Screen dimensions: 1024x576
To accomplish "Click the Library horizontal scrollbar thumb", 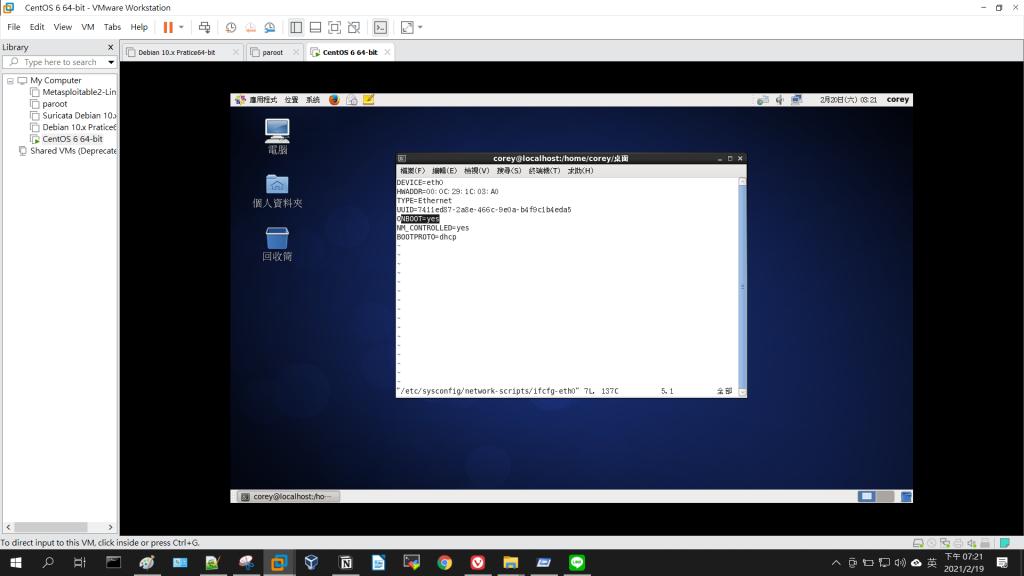I will 51,527.
